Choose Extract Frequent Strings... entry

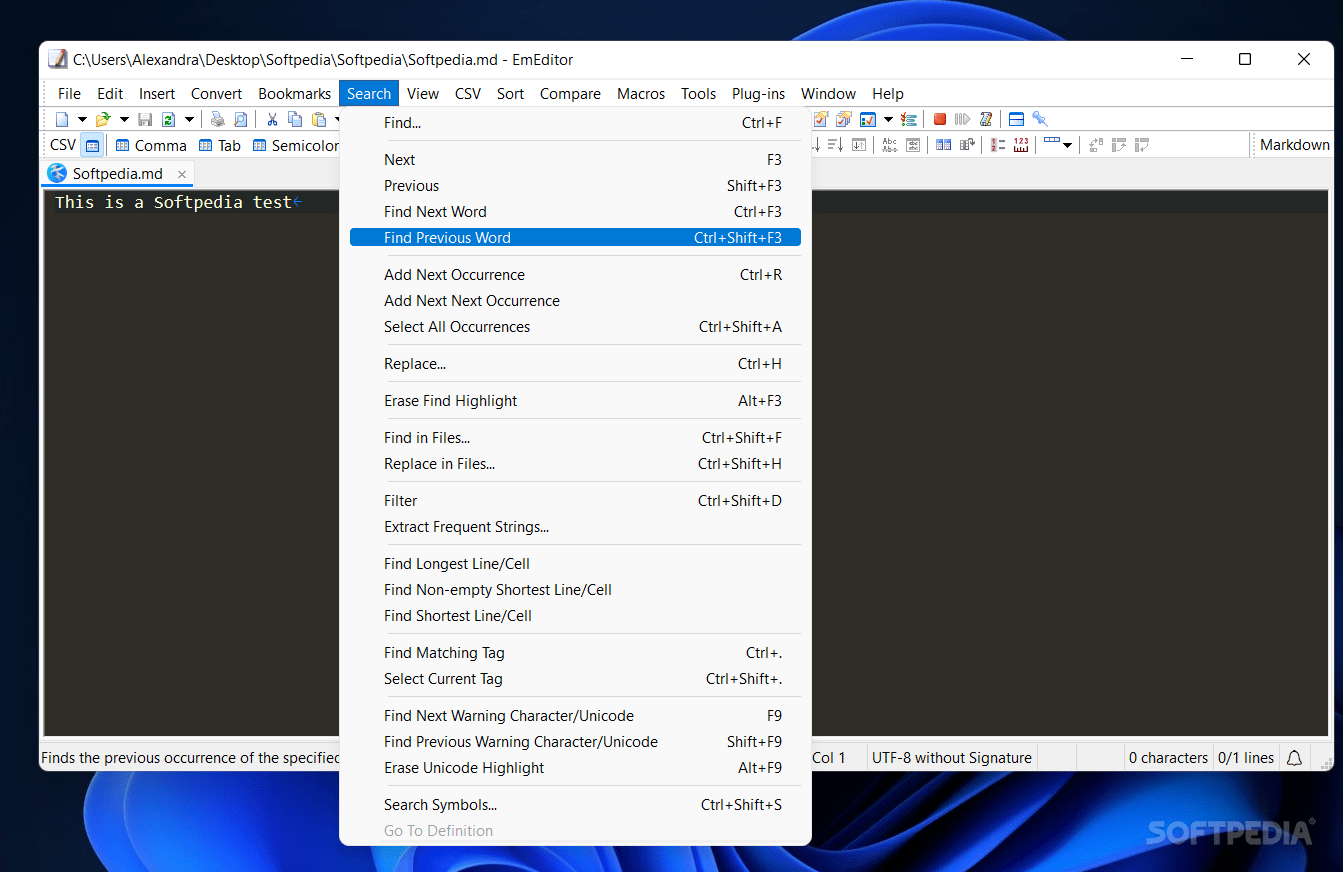[x=575, y=527]
